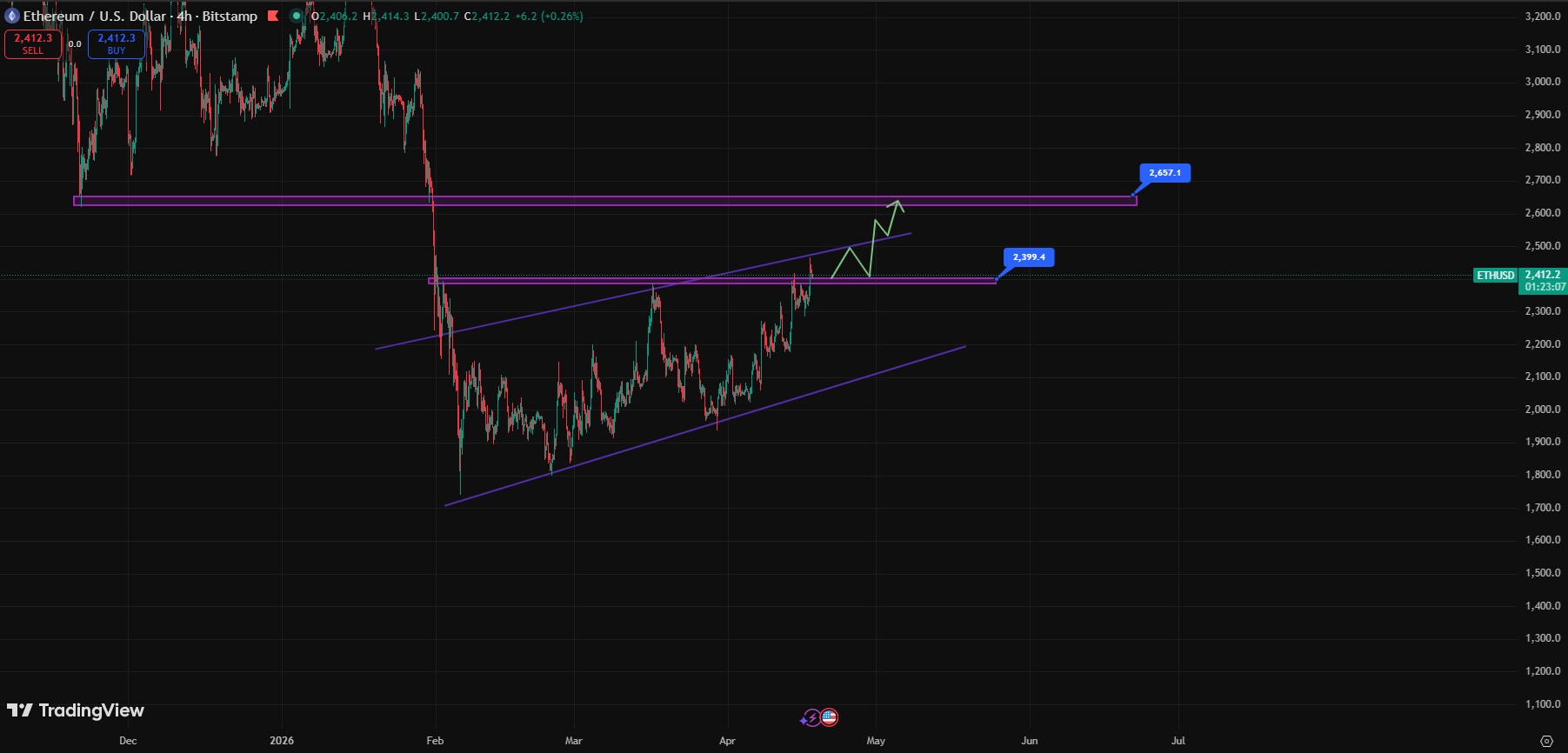Click the close value C2,412.2

[487, 17]
